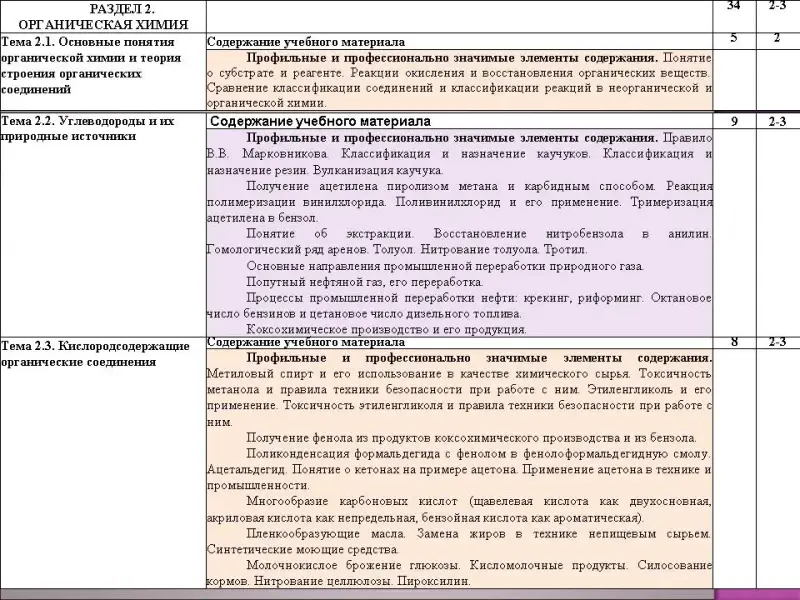Click the paragraph mentioning Правило В.В. Марковникова
This screenshot has width=800, height=600.
point(459,154)
